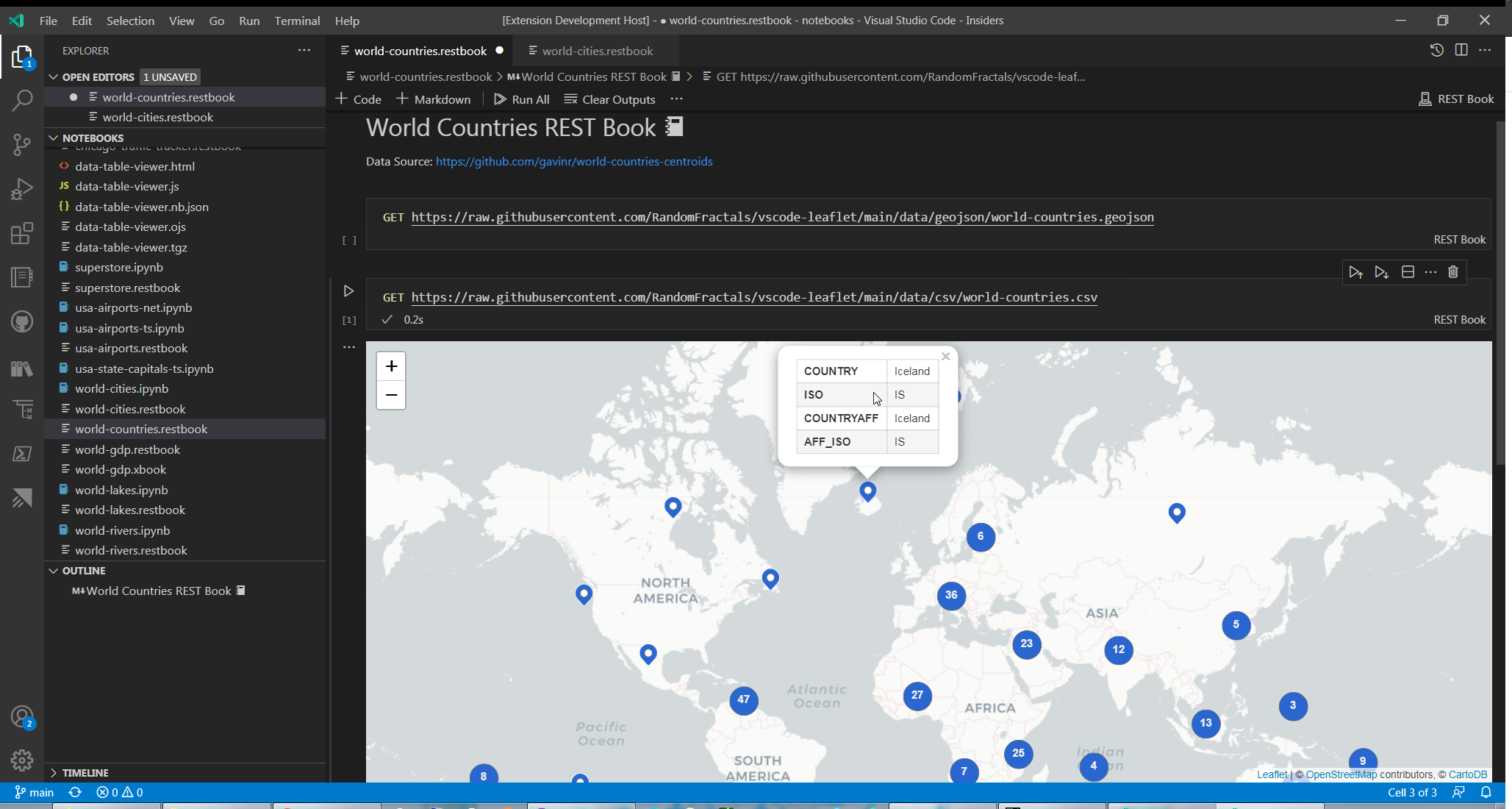Toggle the cell output presentation
1512x809 pixels.
(1408, 272)
